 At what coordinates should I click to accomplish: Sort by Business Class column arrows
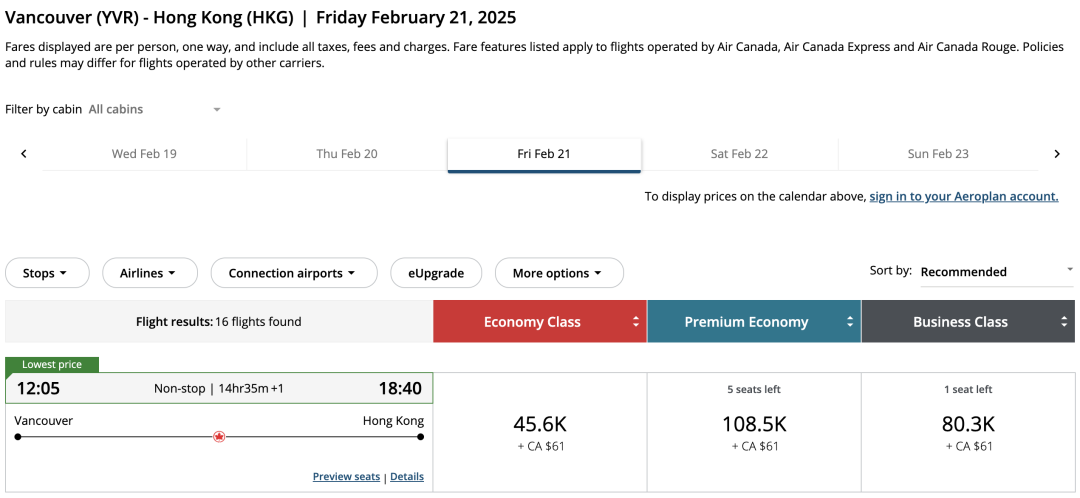tap(1064, 322)
